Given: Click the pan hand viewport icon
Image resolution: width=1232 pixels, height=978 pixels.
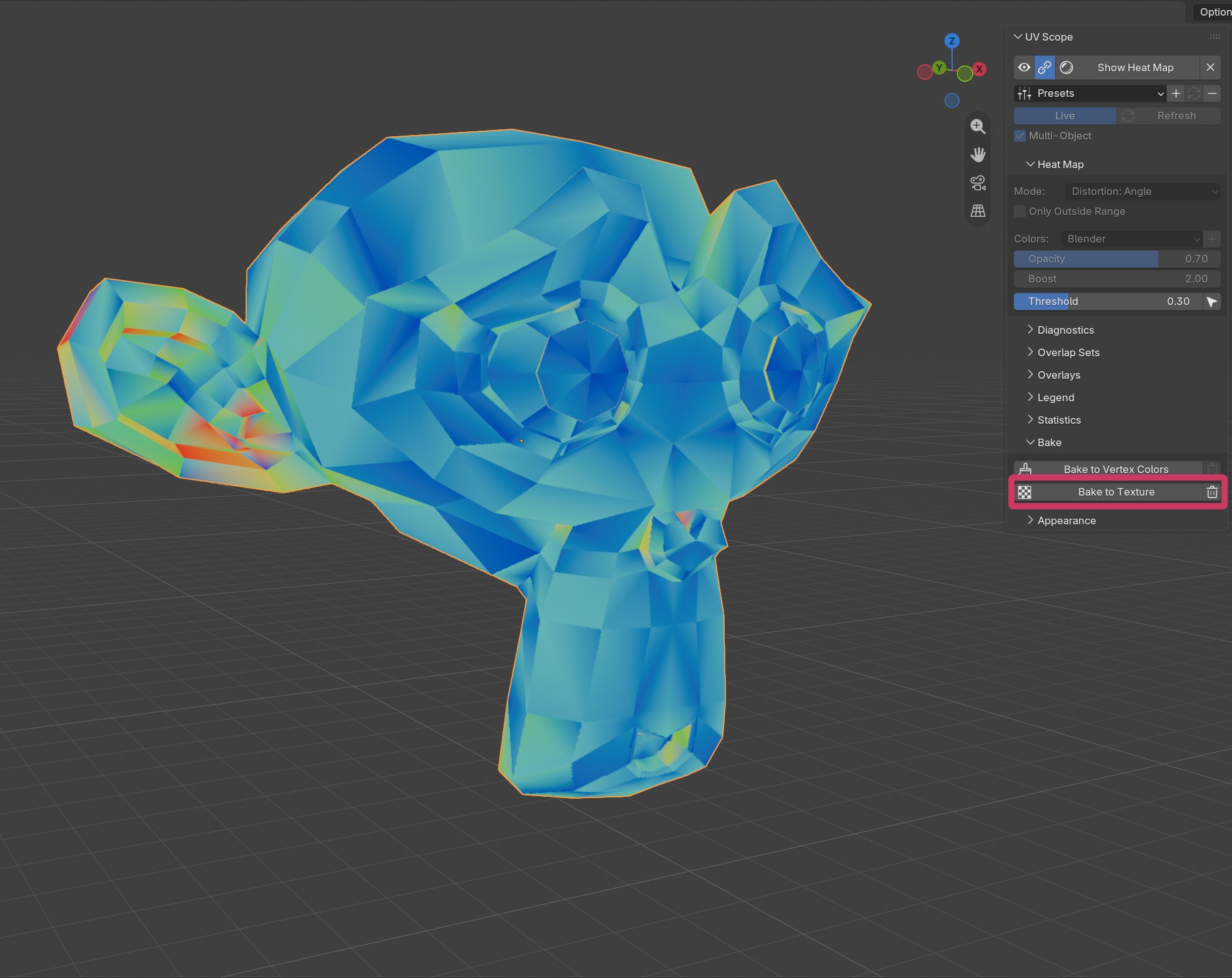Looking at the screenshot, I should (x=978, y=154).
